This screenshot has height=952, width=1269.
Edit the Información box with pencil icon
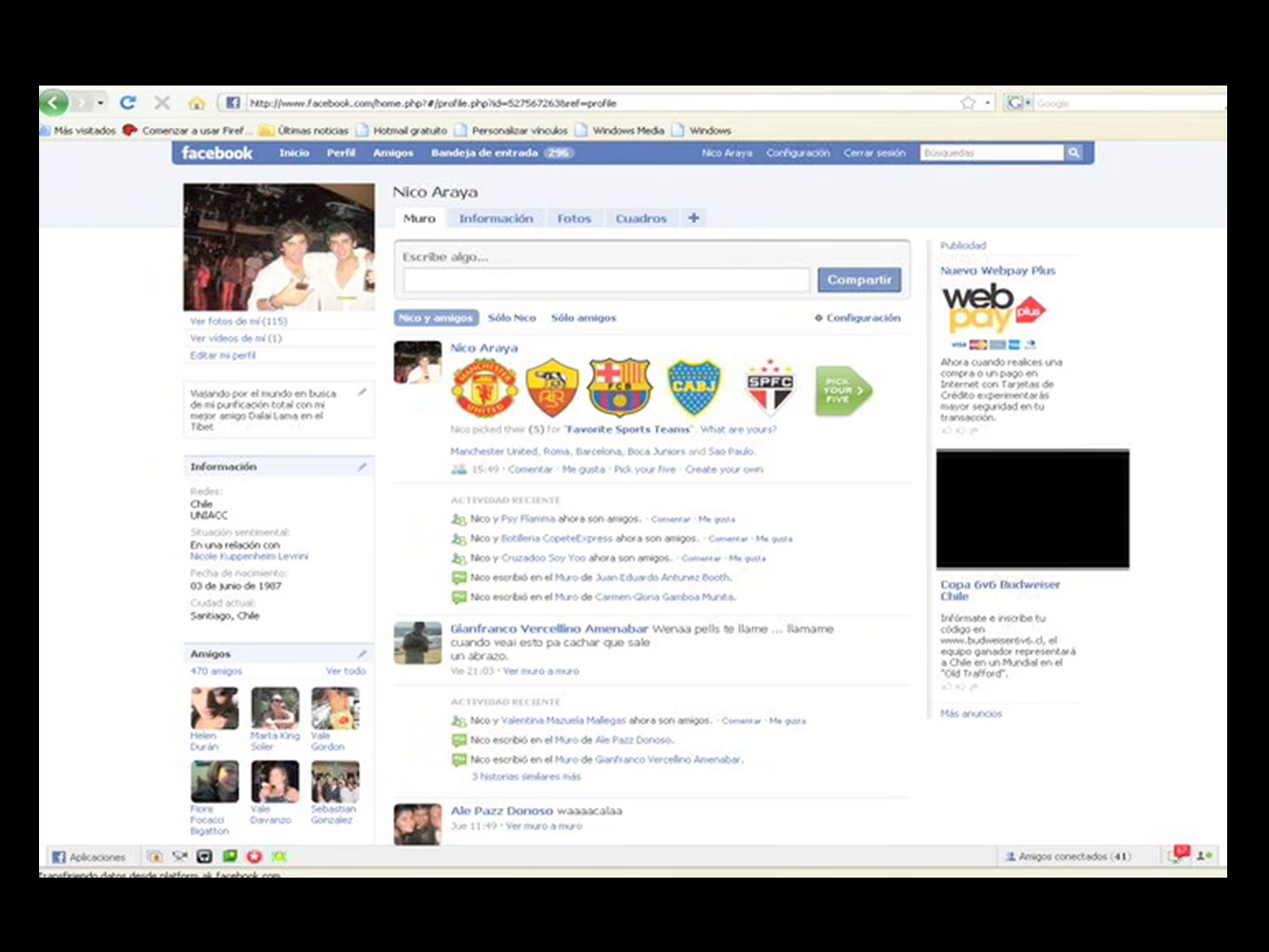coord(362,466)
